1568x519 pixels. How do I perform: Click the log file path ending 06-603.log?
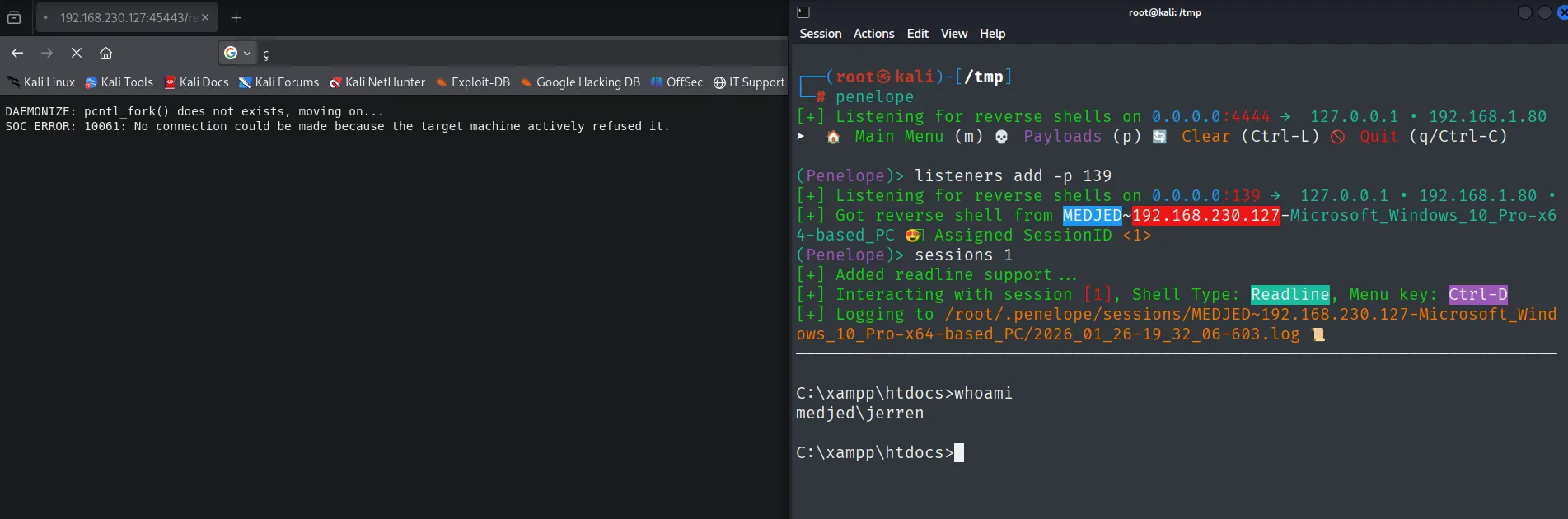click(1177, 324)
